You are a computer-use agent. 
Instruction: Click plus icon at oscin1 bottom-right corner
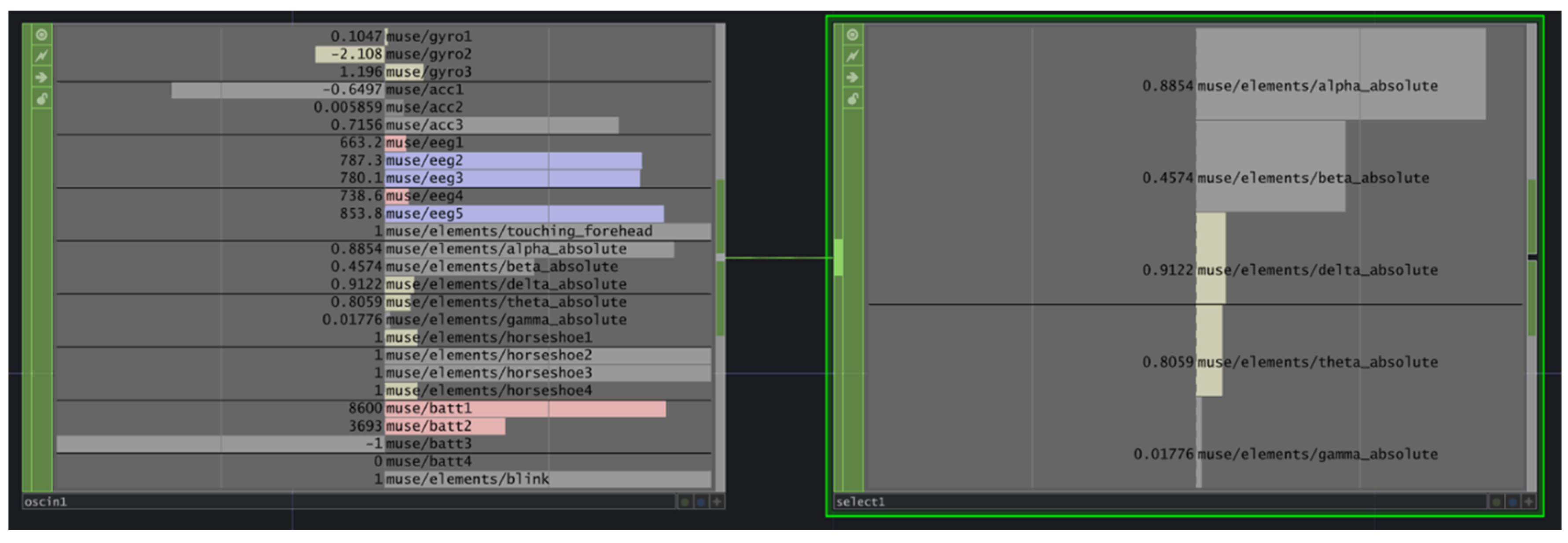(x=717, y=502)
